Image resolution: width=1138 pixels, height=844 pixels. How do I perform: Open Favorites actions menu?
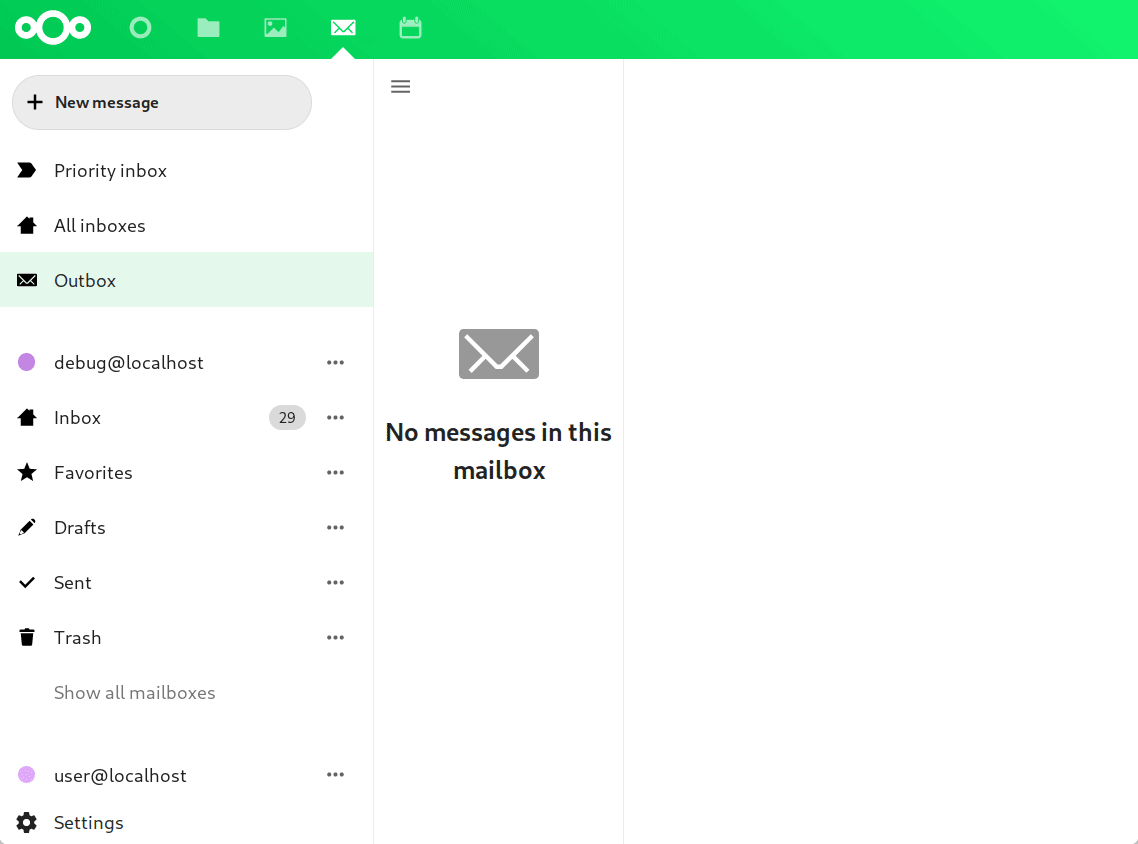[335, 472]
